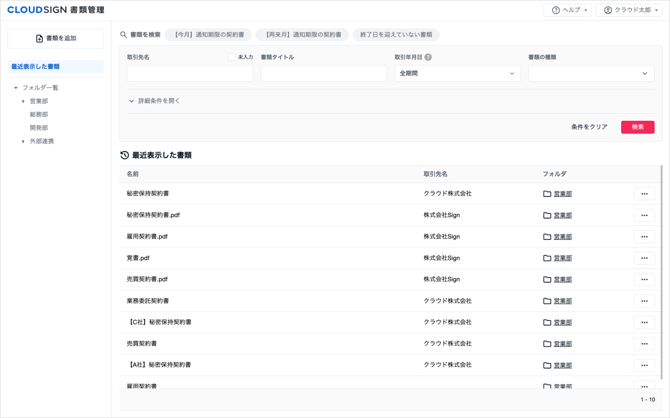Click the 1 - 10 pagination text
670x418 pixels.
click(647, 400)
